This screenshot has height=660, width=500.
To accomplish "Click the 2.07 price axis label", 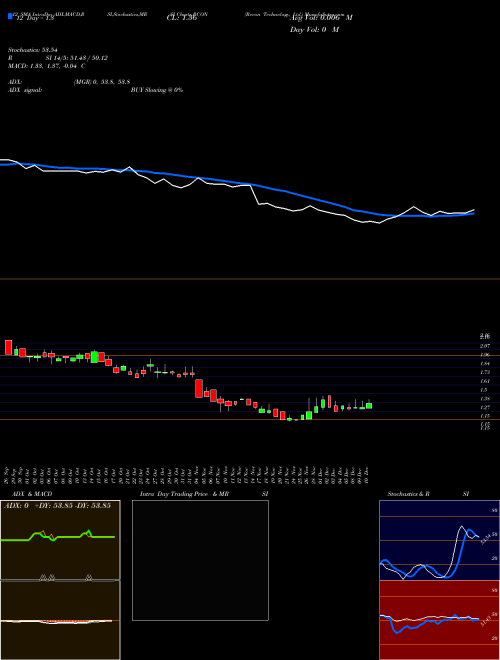I will point(484,346).
